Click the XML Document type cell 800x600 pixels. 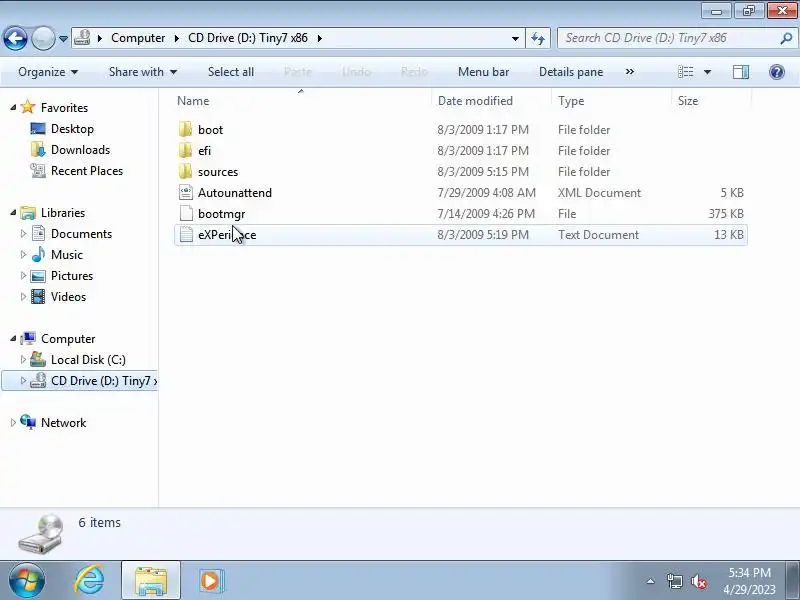[x=599, y=193]
